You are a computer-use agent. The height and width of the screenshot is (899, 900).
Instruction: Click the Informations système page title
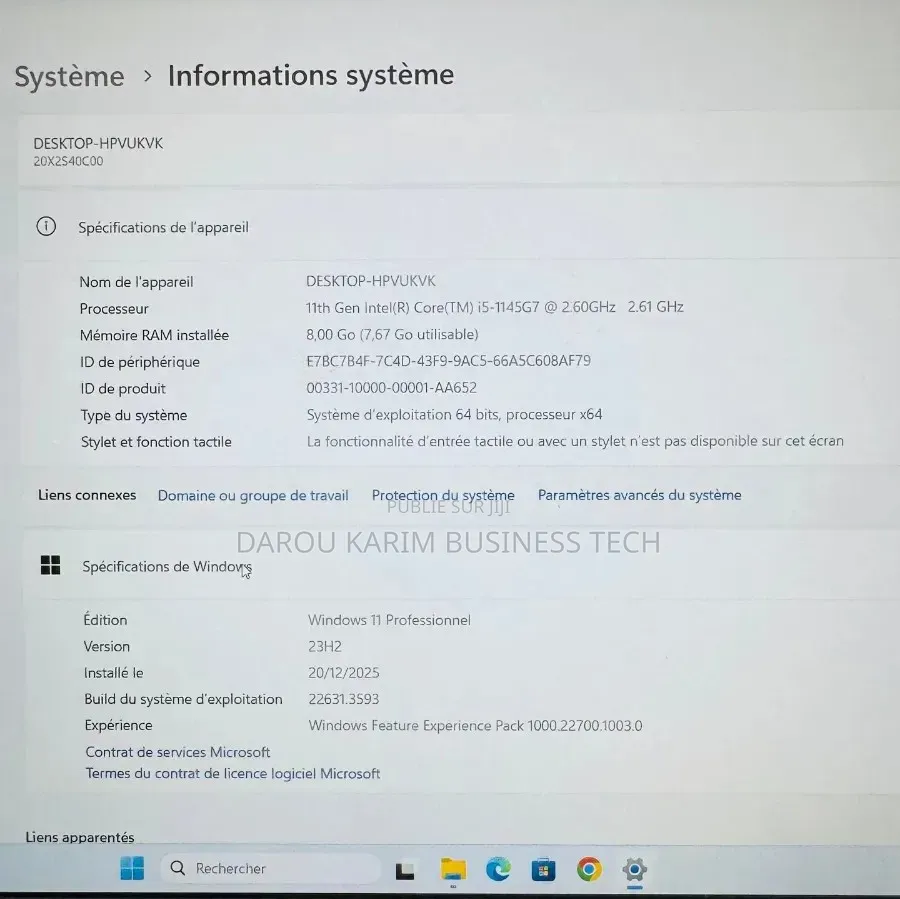click(311, 75)
